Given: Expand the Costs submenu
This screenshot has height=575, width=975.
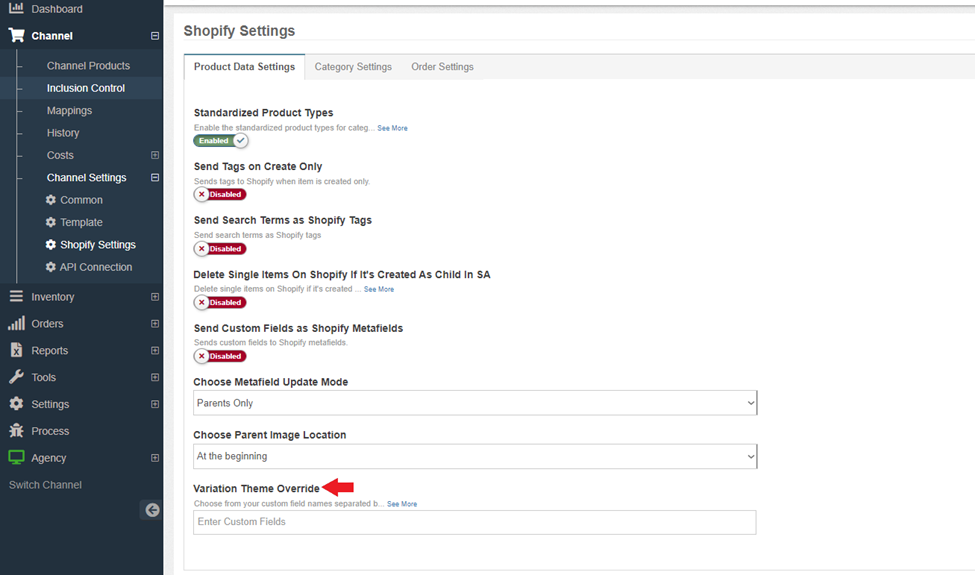Looking at the screenshot, I should click(x=155, y=155).
